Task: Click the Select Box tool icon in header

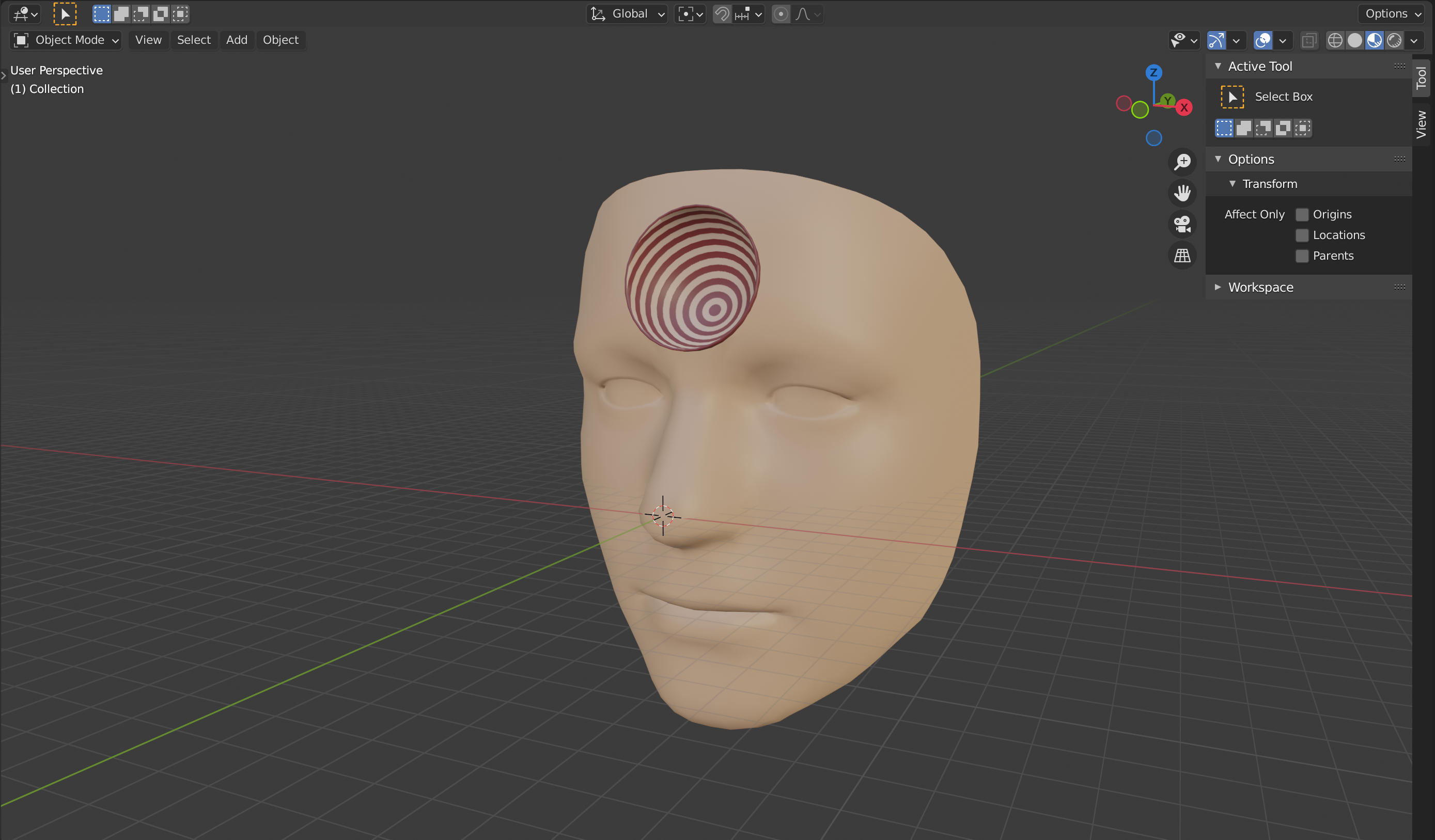Action: coord(65,13)
